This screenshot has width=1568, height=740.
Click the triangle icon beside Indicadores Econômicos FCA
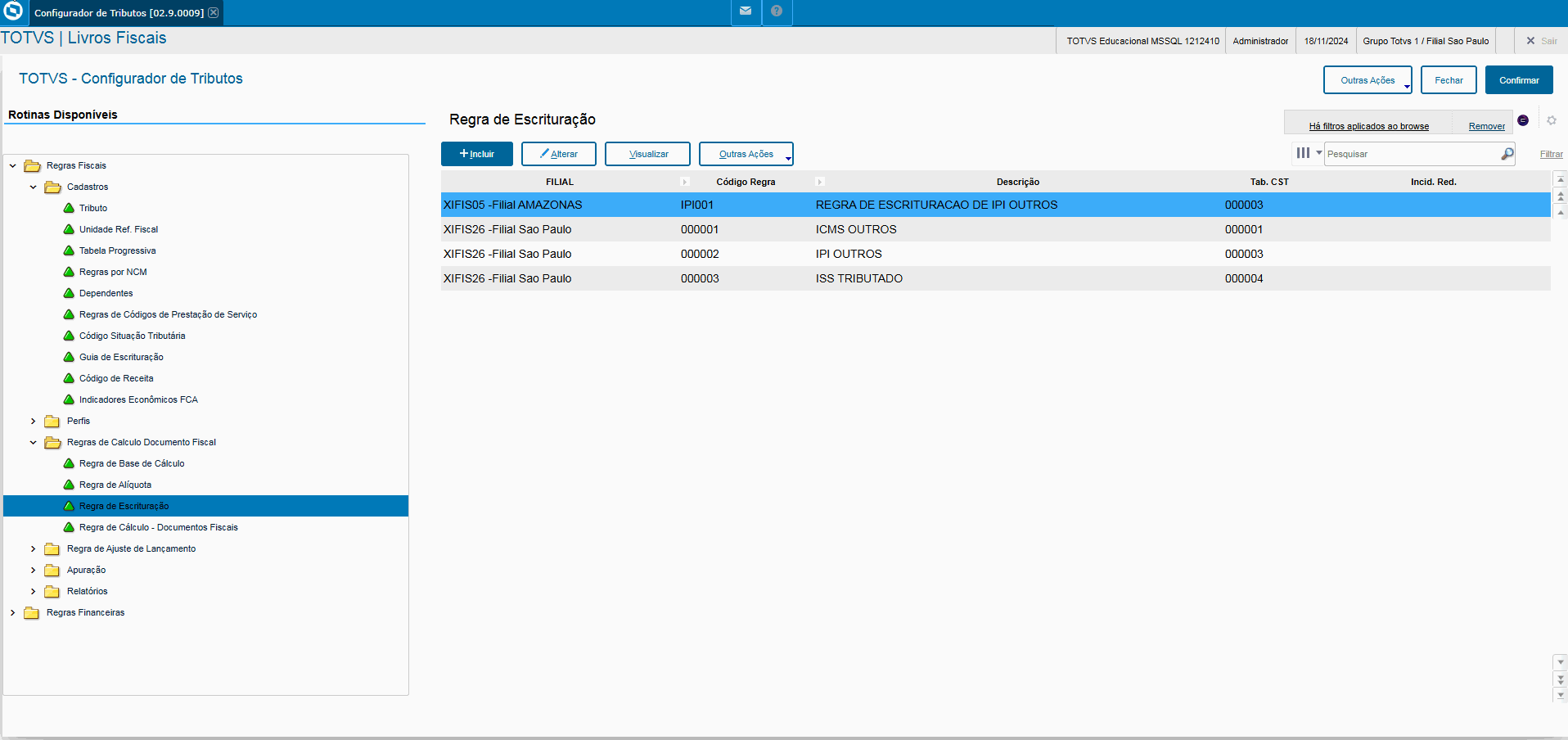coord(69,399)
